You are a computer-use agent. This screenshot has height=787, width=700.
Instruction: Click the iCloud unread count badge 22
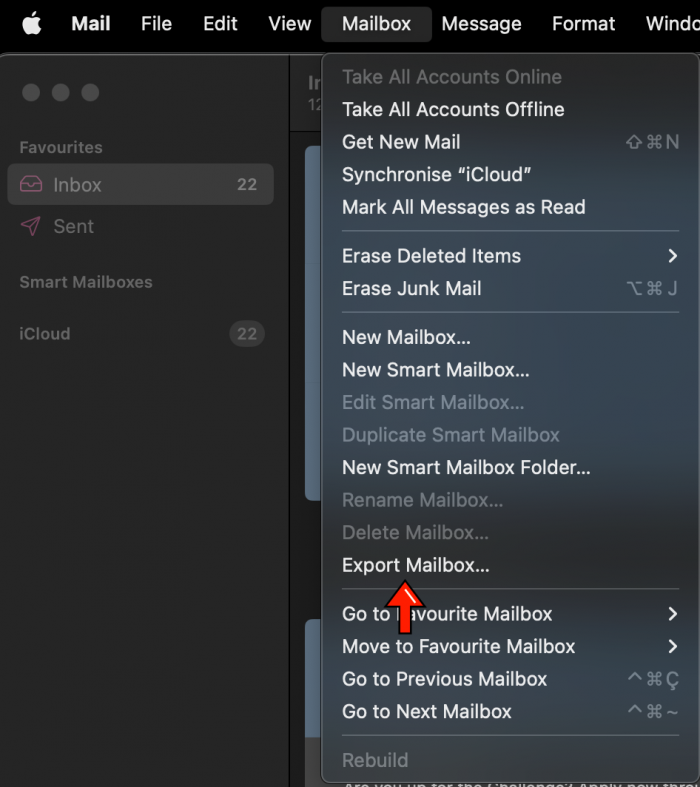(247, 334)
